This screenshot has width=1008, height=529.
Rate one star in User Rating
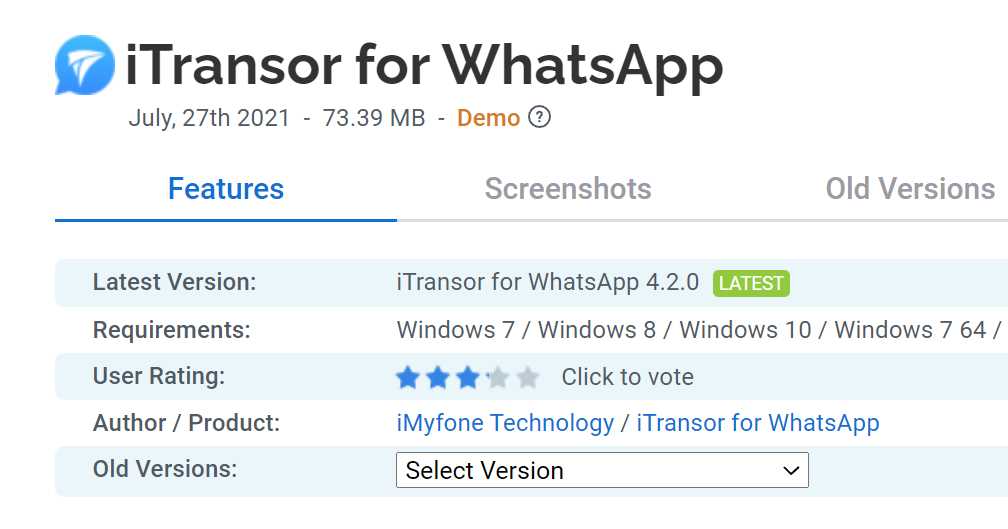(407, 377)
